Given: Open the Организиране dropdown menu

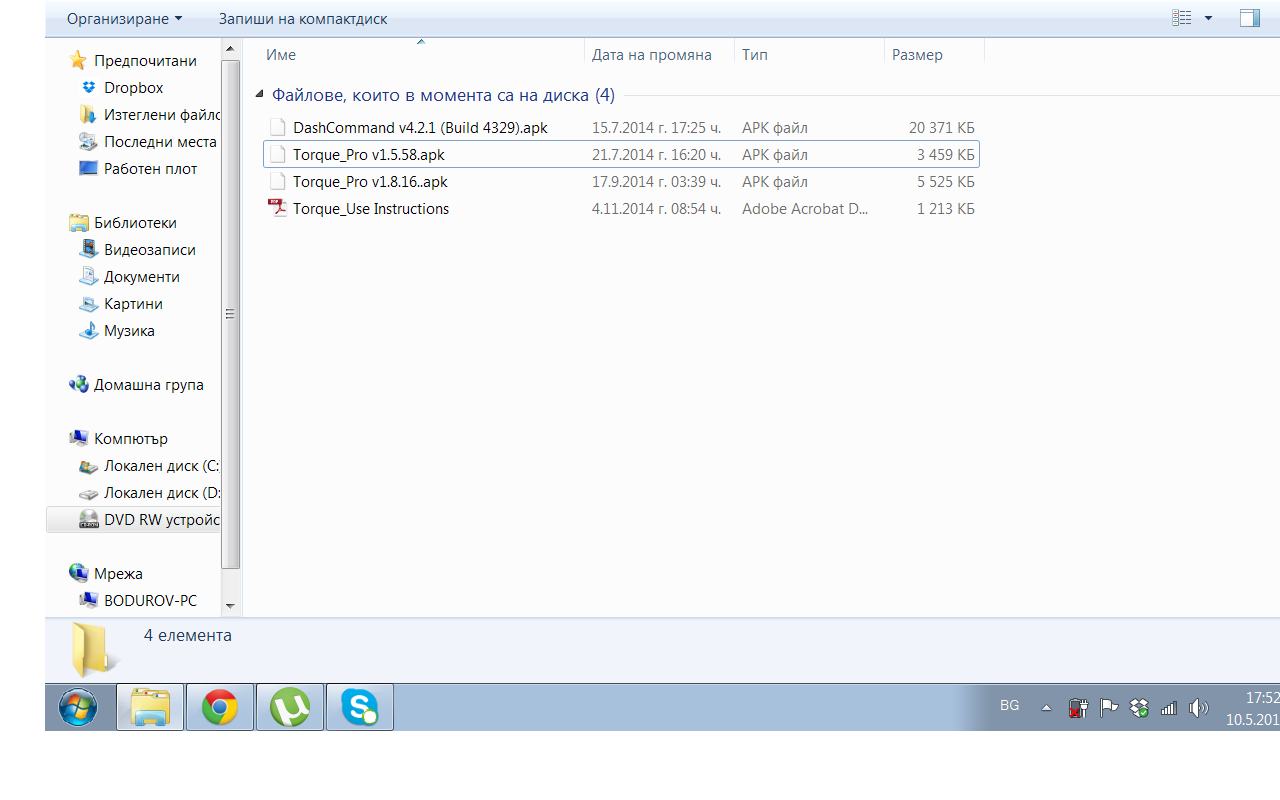Looking at the screenshot, I should pyautogui.click(x=124, y=19).
